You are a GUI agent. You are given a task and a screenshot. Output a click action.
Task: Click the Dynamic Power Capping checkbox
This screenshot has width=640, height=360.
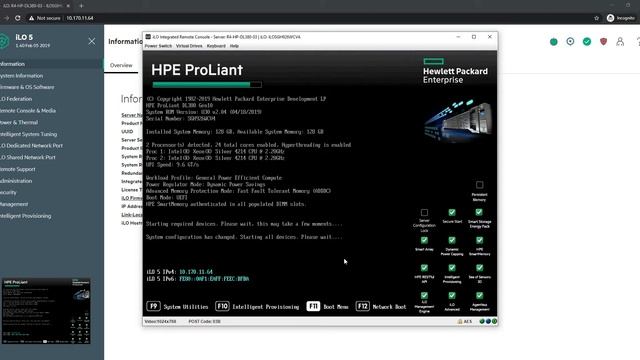click(452, 240)
